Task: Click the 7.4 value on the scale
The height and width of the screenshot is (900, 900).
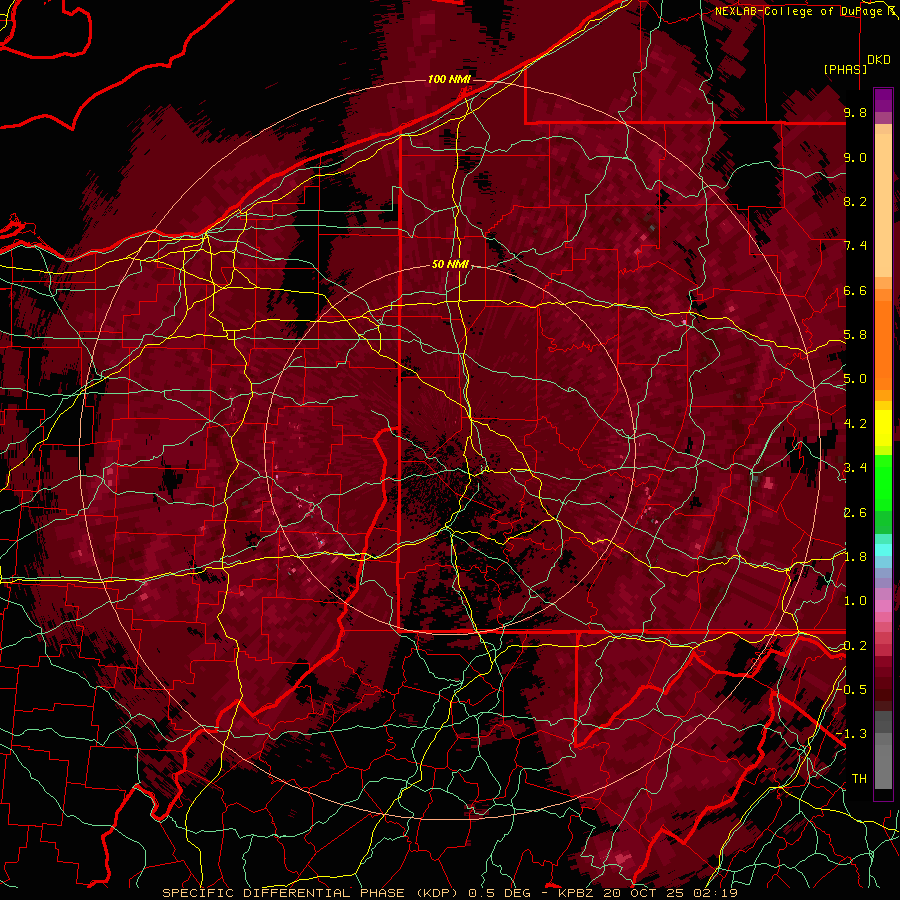Action: 855,246
